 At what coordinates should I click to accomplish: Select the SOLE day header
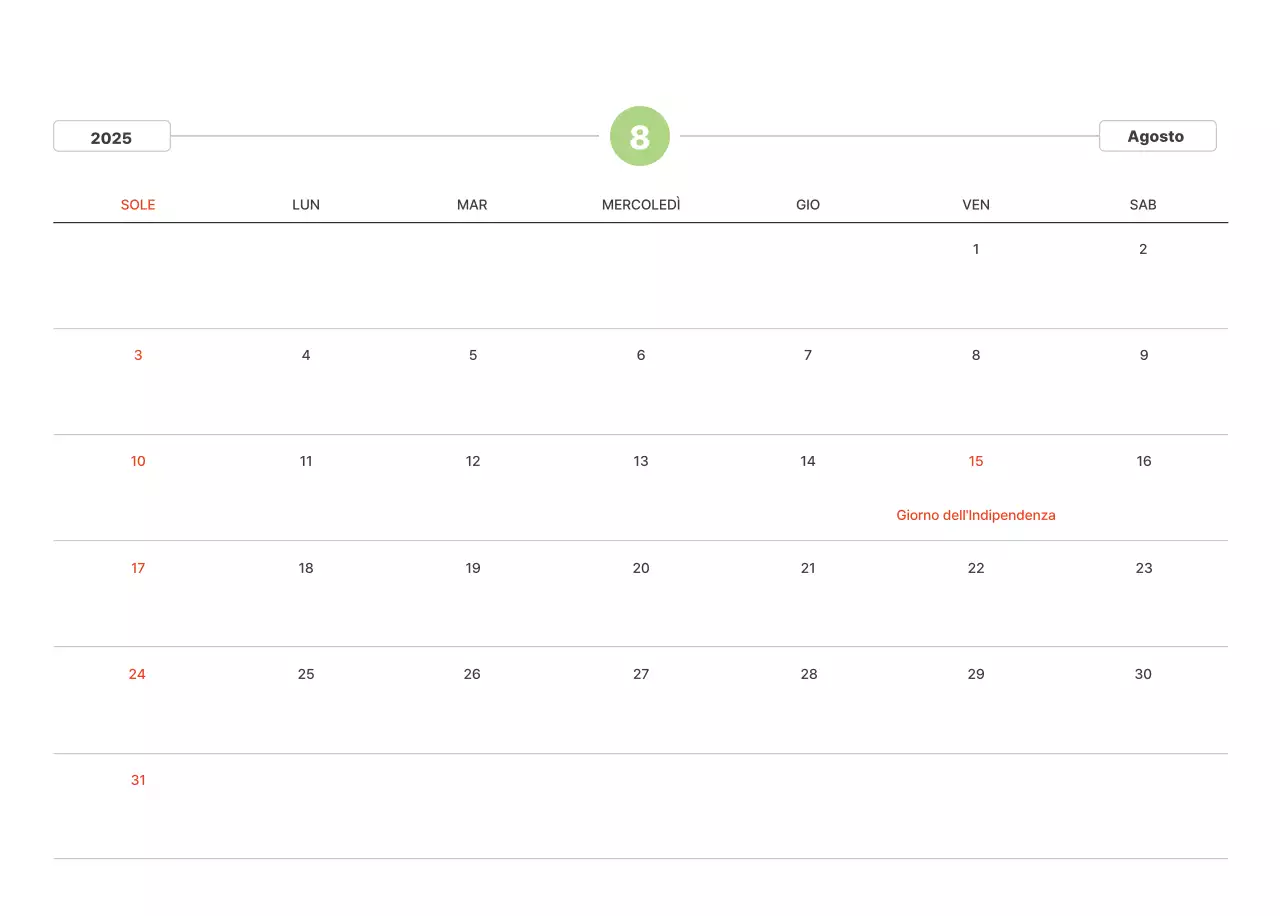point(138,205)
